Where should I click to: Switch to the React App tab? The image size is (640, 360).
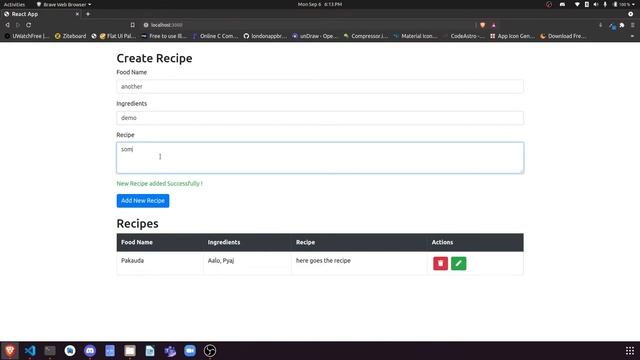[x=41, y=14]
